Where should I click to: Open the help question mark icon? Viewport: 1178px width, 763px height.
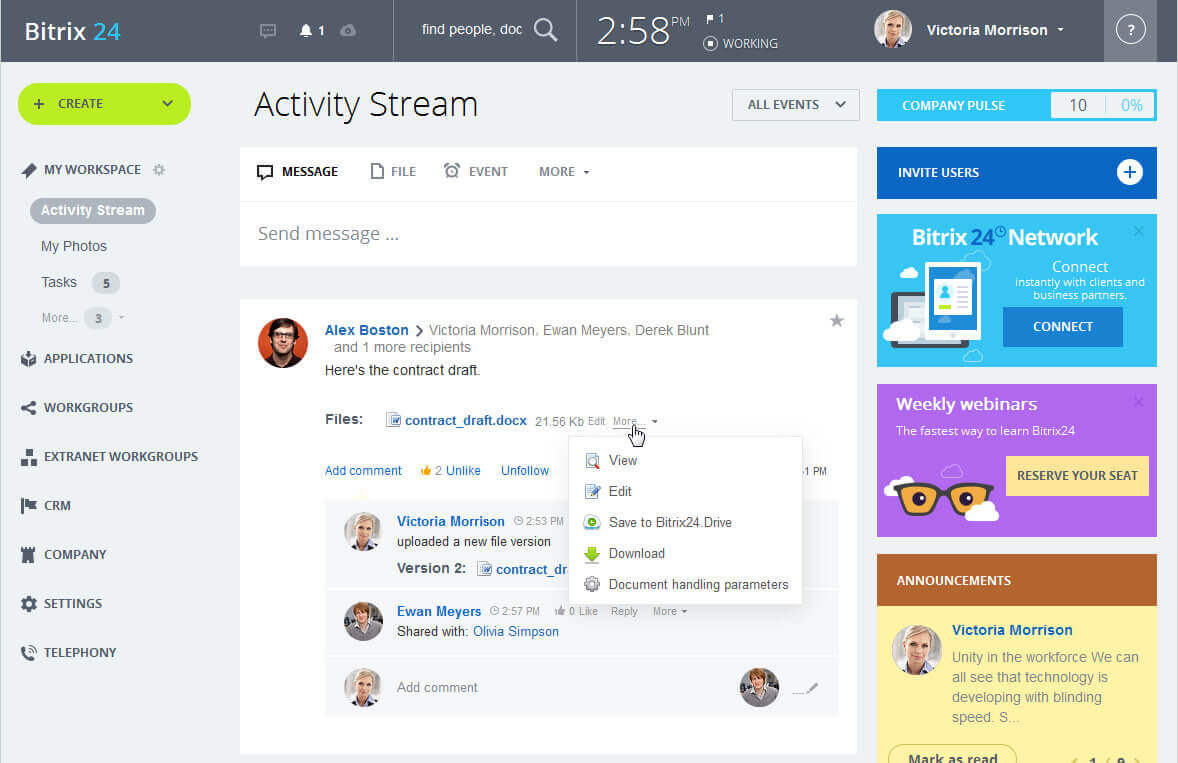(1130, 30)
